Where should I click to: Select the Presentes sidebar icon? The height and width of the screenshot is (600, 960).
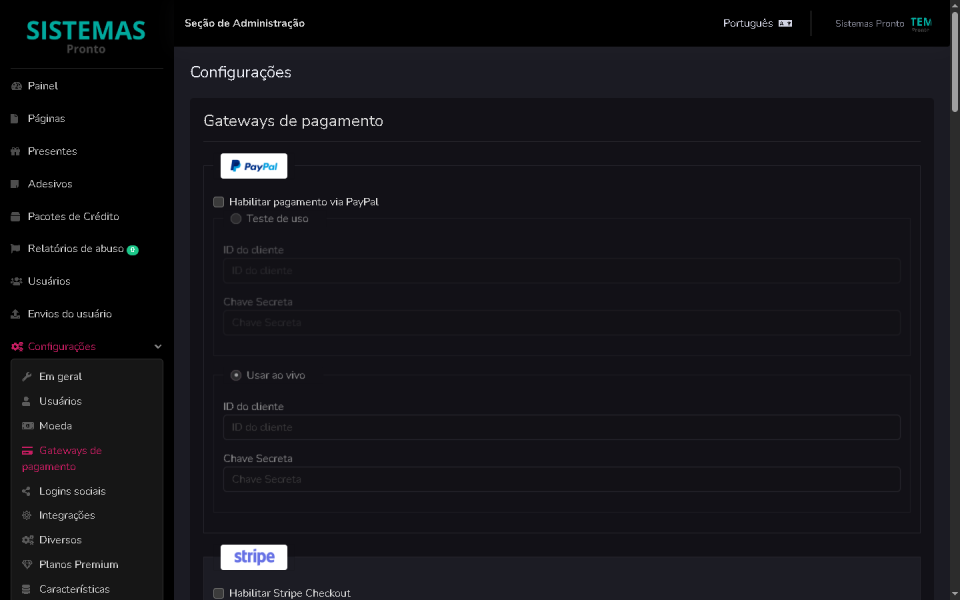point(16,151)
